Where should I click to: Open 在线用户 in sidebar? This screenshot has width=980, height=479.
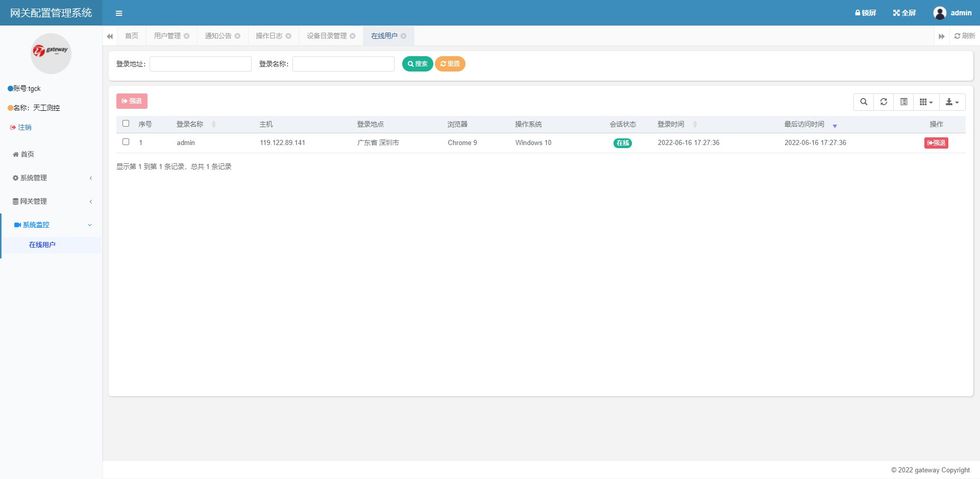(x=43, y=245)
